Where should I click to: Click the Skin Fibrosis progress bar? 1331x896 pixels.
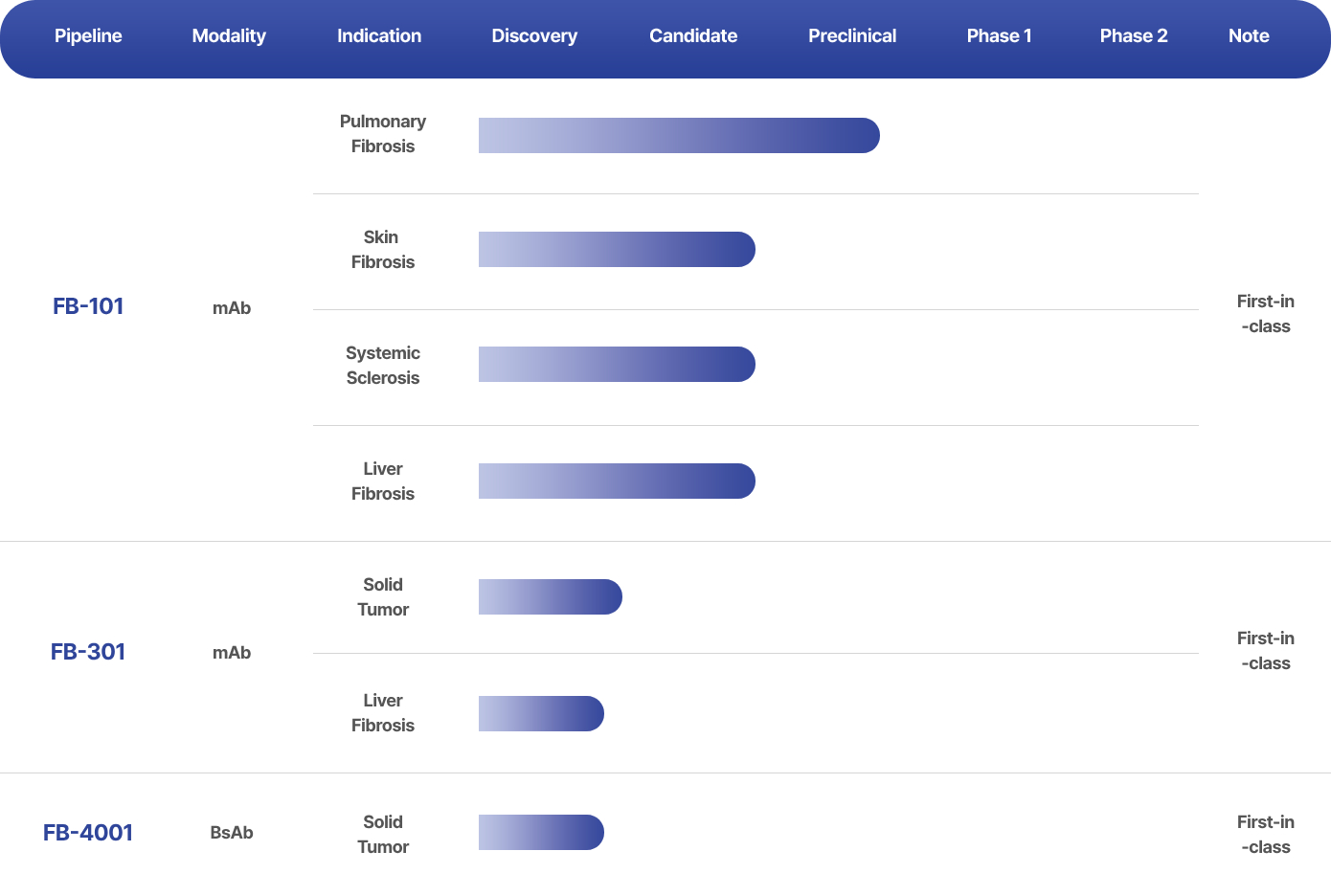coord(617,250)
